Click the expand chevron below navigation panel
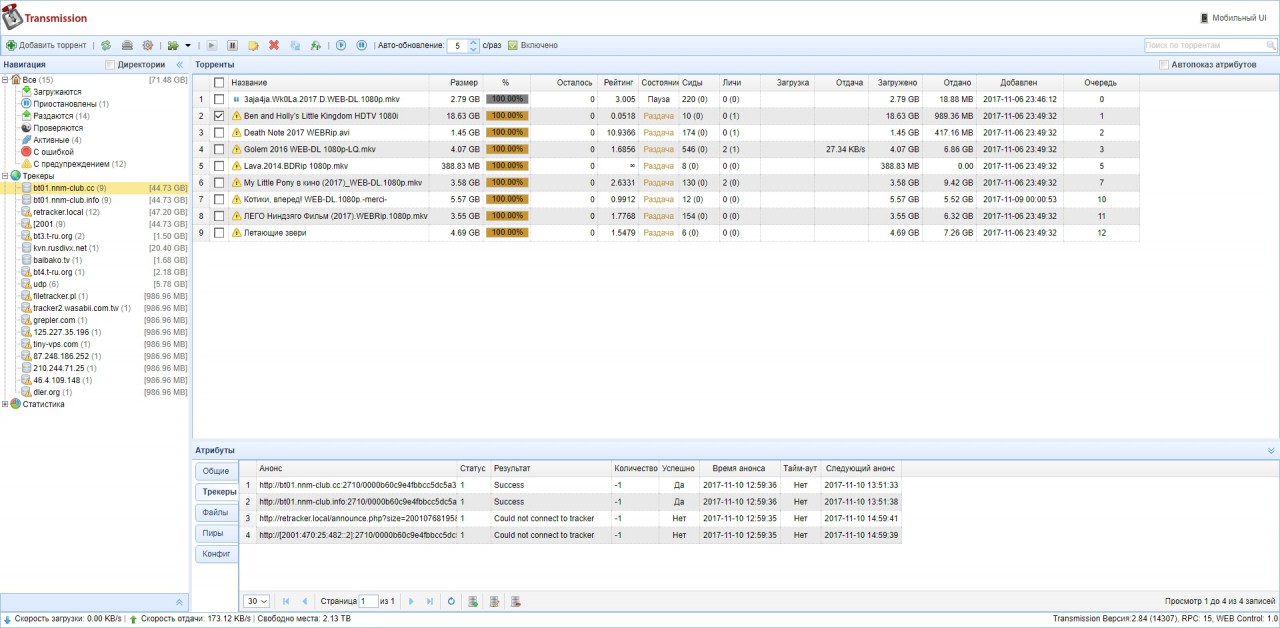The image size is (1280, 628). (180, 602)
